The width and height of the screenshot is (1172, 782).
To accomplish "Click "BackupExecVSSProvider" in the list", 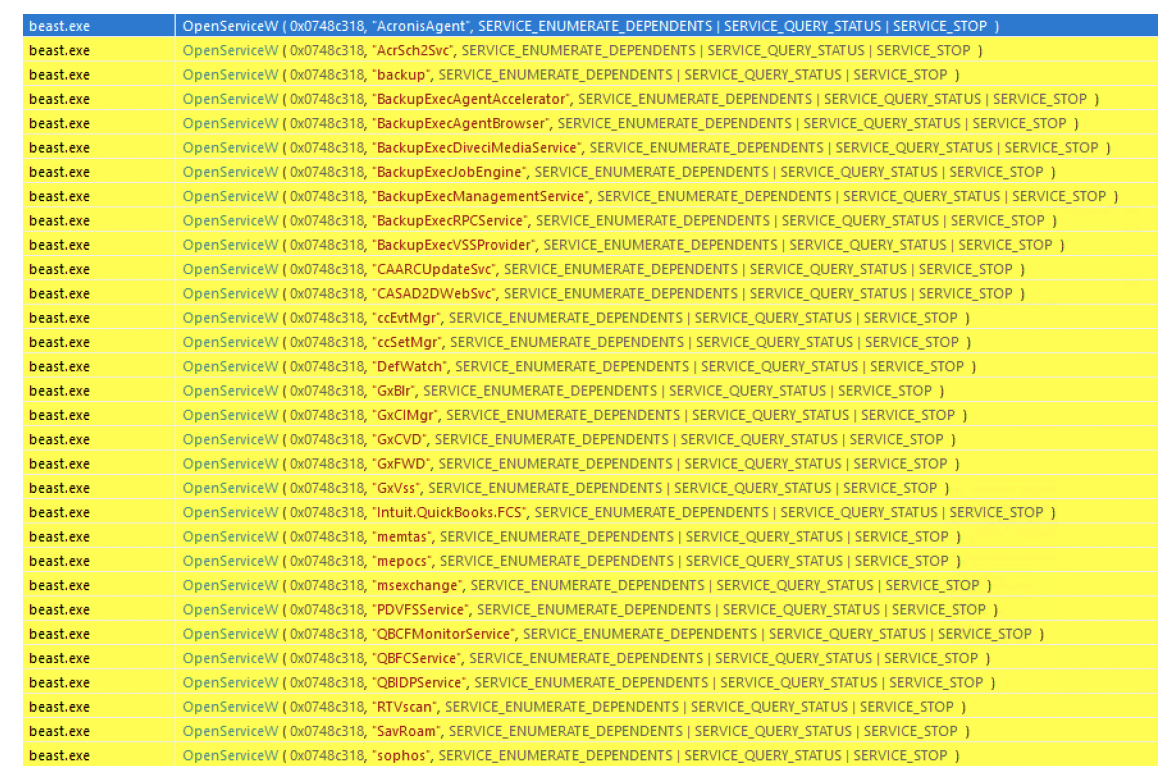I will tap(454, 244).
